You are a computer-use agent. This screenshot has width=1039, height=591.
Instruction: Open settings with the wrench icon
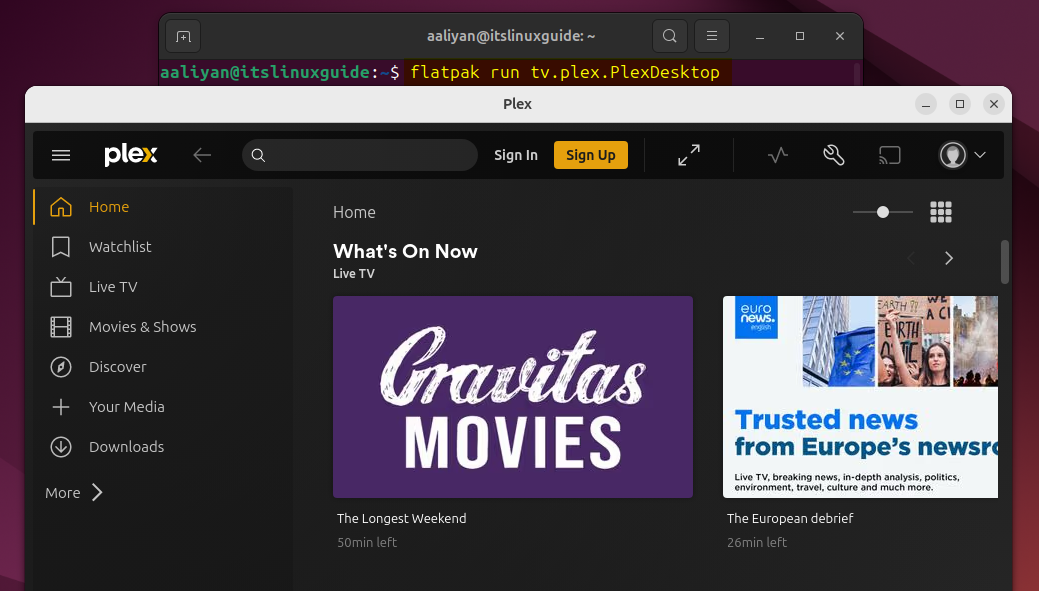tap(834, 155)
